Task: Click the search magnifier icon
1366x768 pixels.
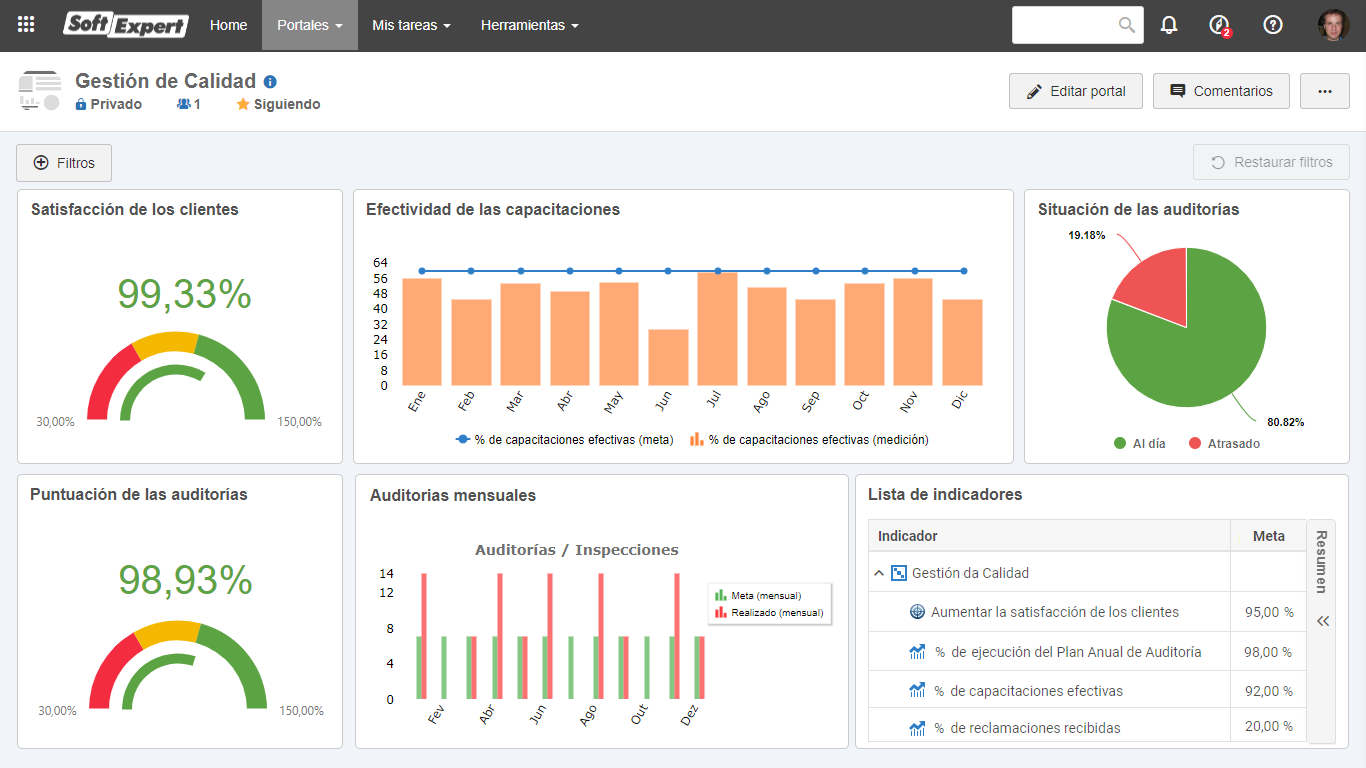Action: click(x=1127, y=25)
